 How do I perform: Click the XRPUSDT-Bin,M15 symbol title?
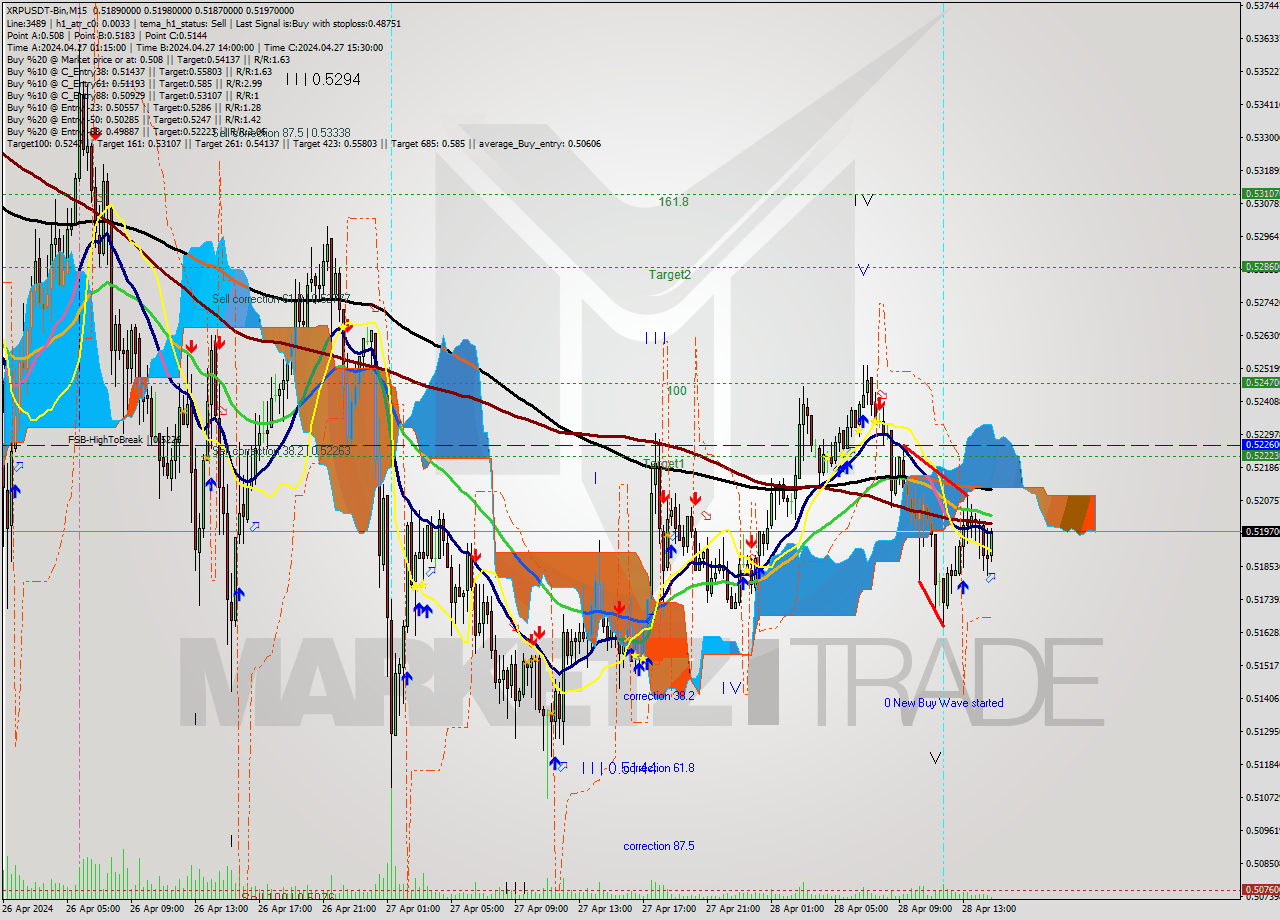tap(49, 11)
